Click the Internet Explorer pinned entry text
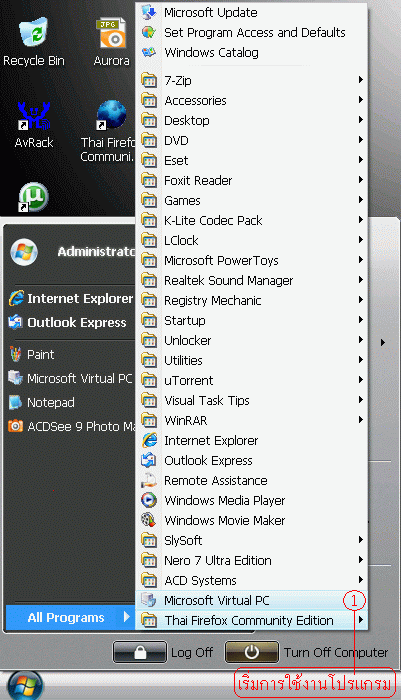Image resolution: width=401 pixels, height=700 pixels. [x=80, y=298]
